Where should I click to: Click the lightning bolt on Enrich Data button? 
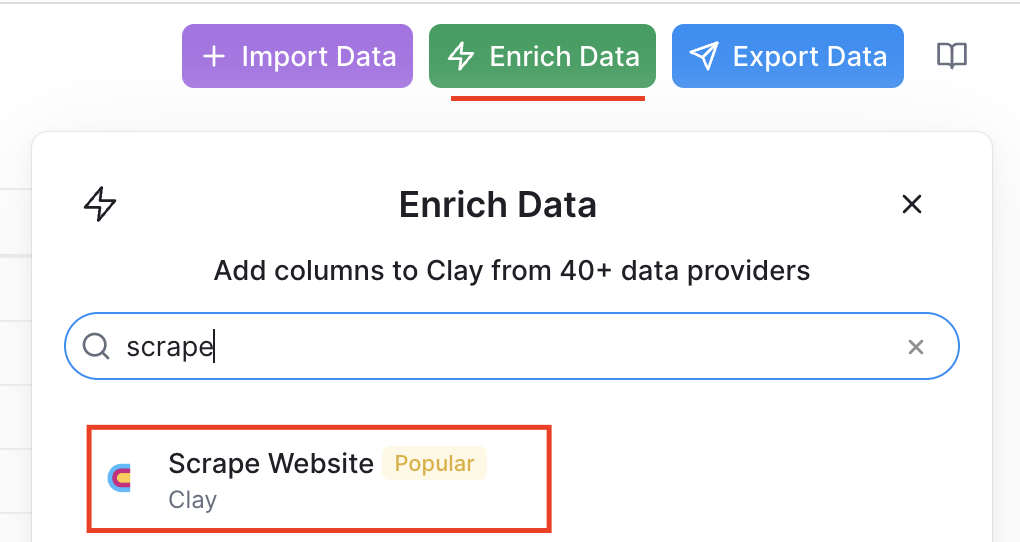(x=461, y=56)
